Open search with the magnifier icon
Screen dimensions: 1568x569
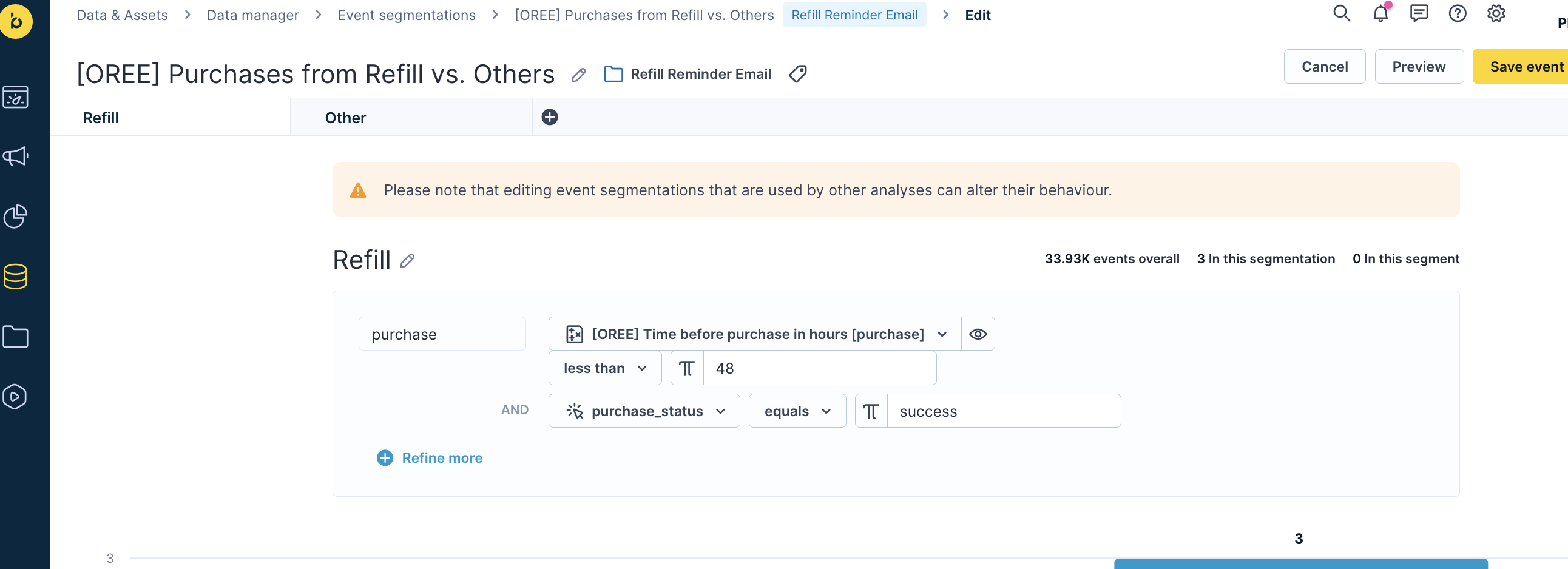1342,13
